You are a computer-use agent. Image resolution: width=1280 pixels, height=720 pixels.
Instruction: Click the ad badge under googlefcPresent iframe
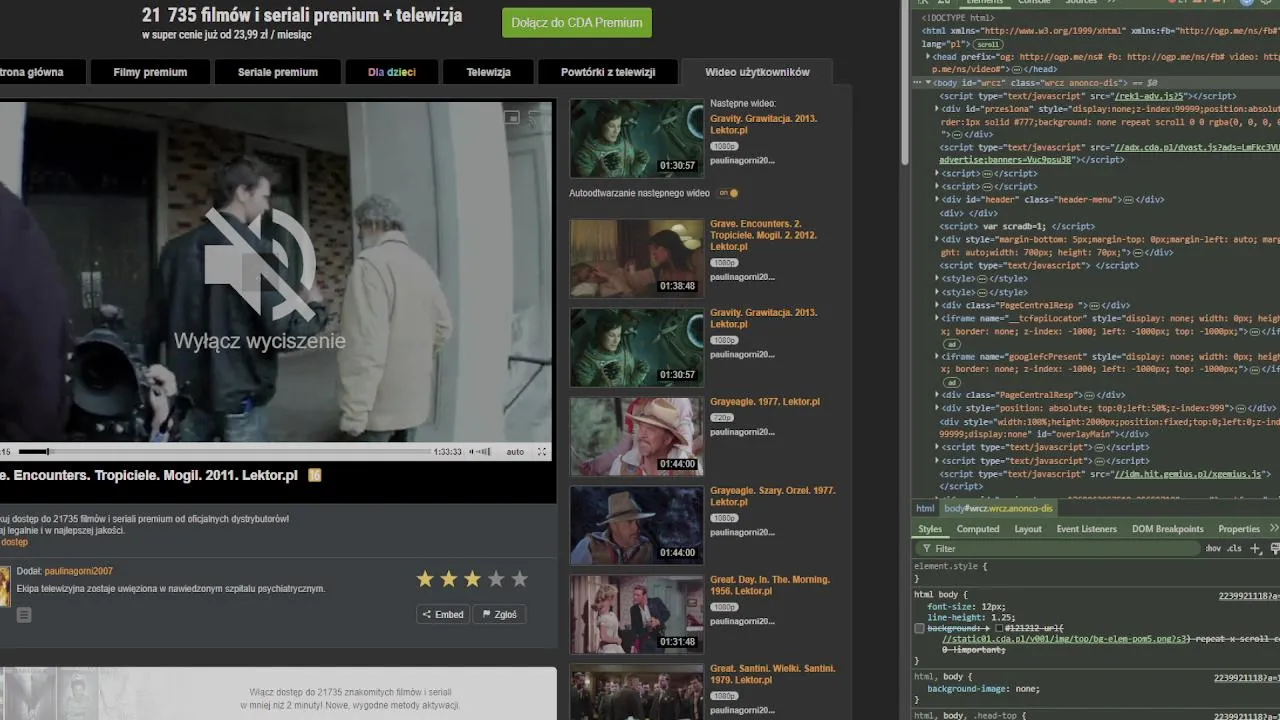(953, 382)
